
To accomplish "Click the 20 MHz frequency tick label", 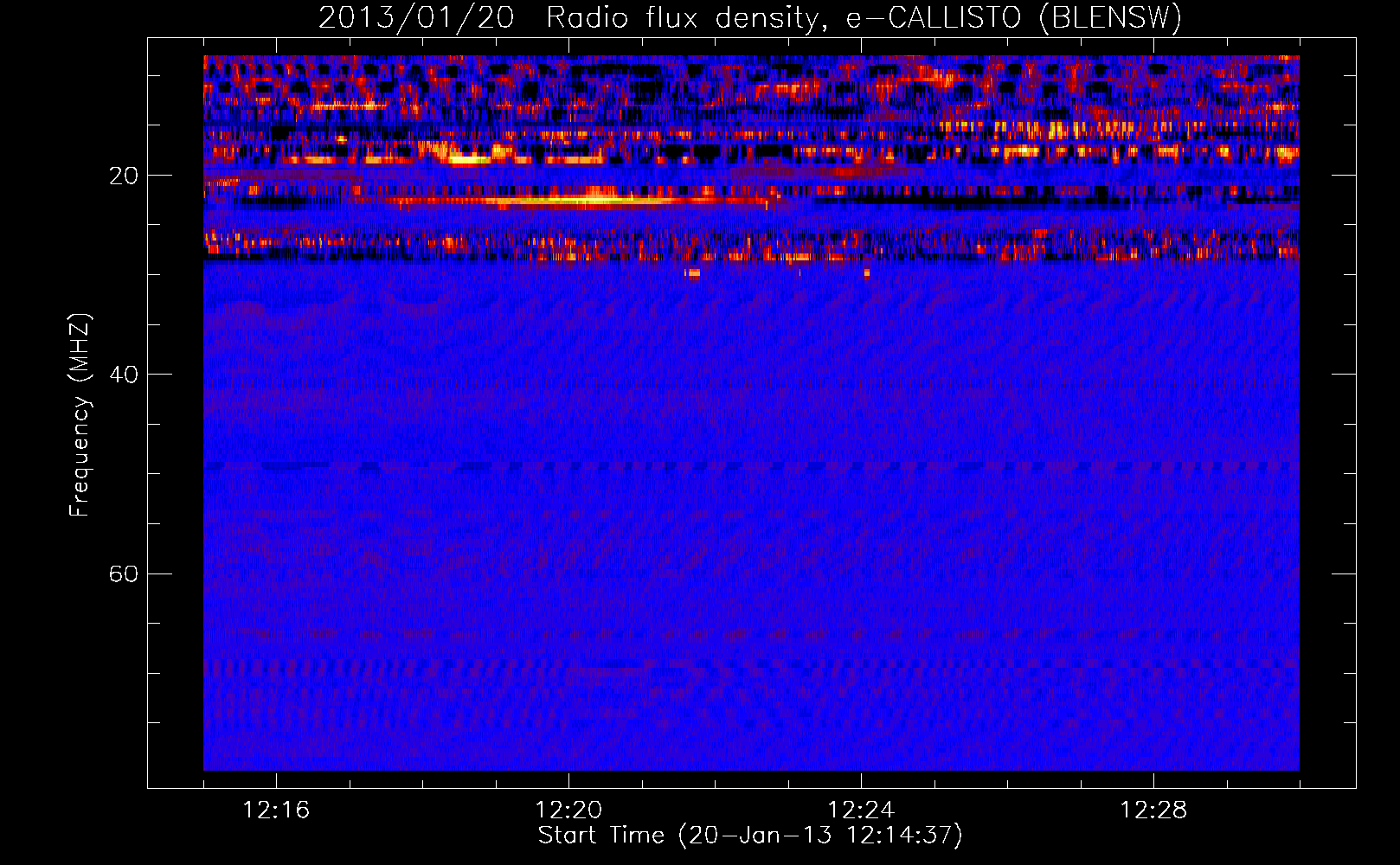I will coord(124,176).
